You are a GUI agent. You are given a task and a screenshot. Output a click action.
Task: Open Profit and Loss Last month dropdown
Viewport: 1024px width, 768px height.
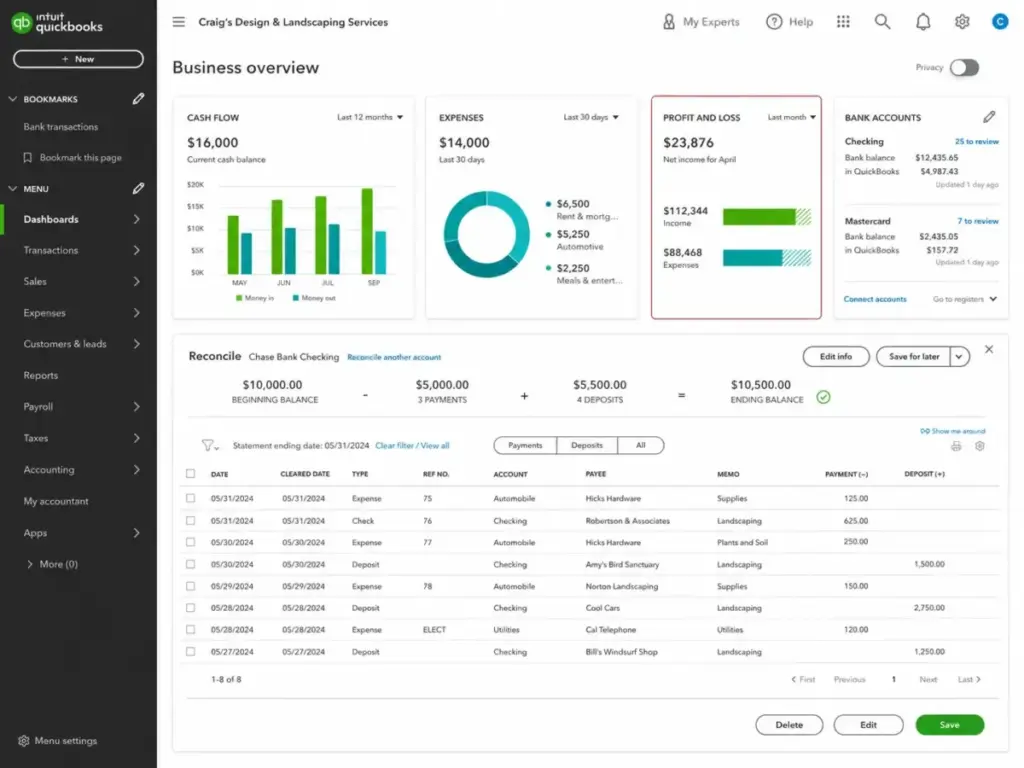click(792, 117)
